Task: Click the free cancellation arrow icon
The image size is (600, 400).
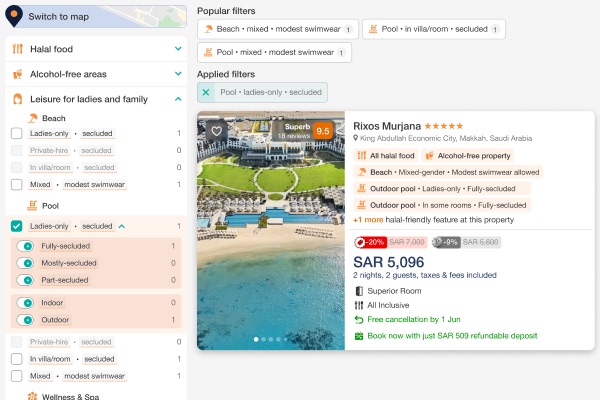Action: (x=359, y=319)
